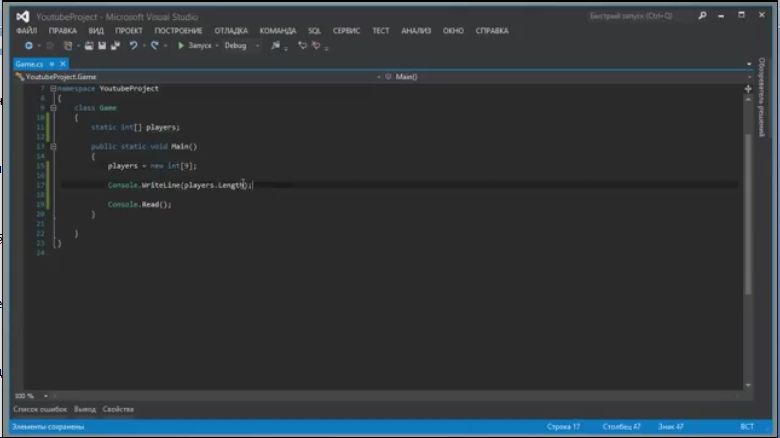Open the ОТЛАДКА menu

(231, 31)
